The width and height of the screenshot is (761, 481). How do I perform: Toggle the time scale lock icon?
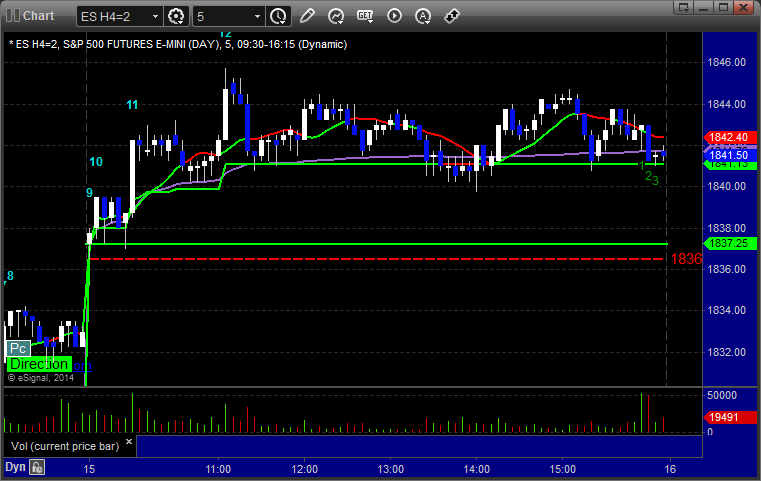(37, 467)
